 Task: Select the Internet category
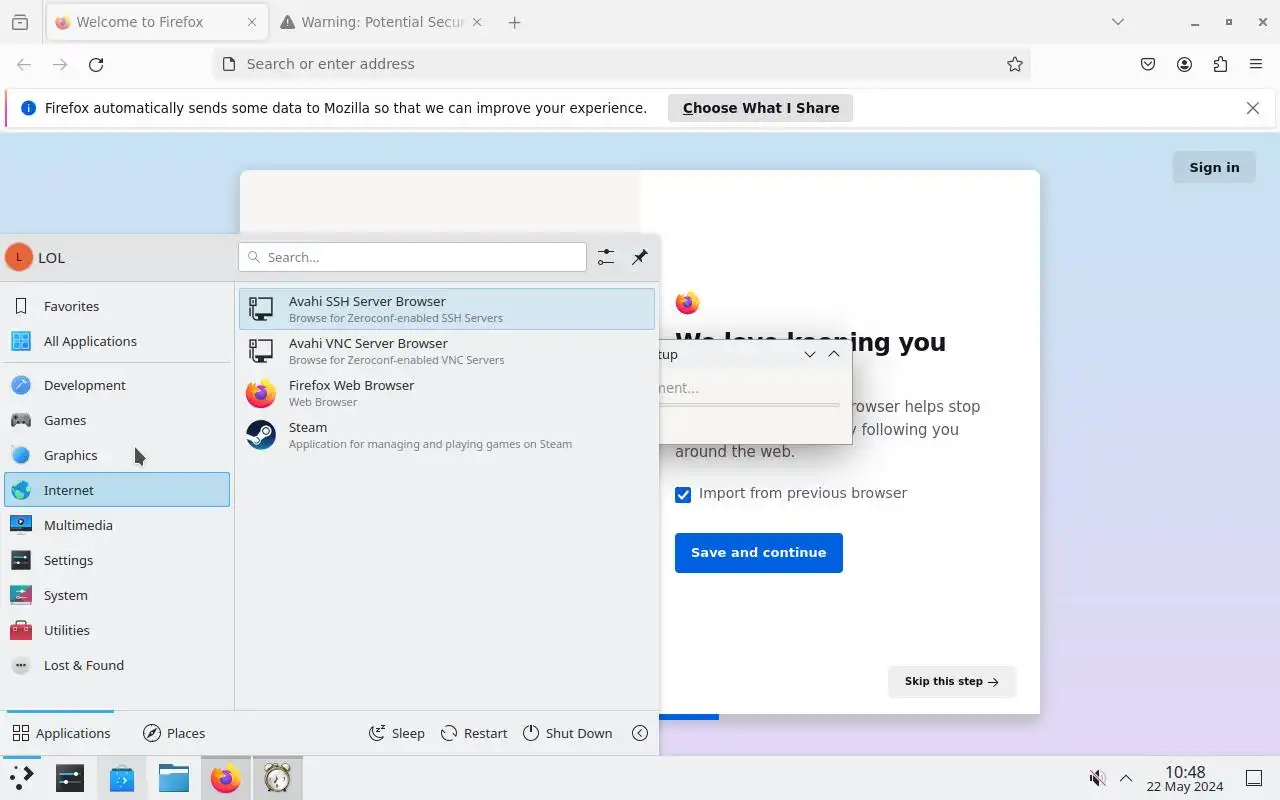click(x=117, y=490)
